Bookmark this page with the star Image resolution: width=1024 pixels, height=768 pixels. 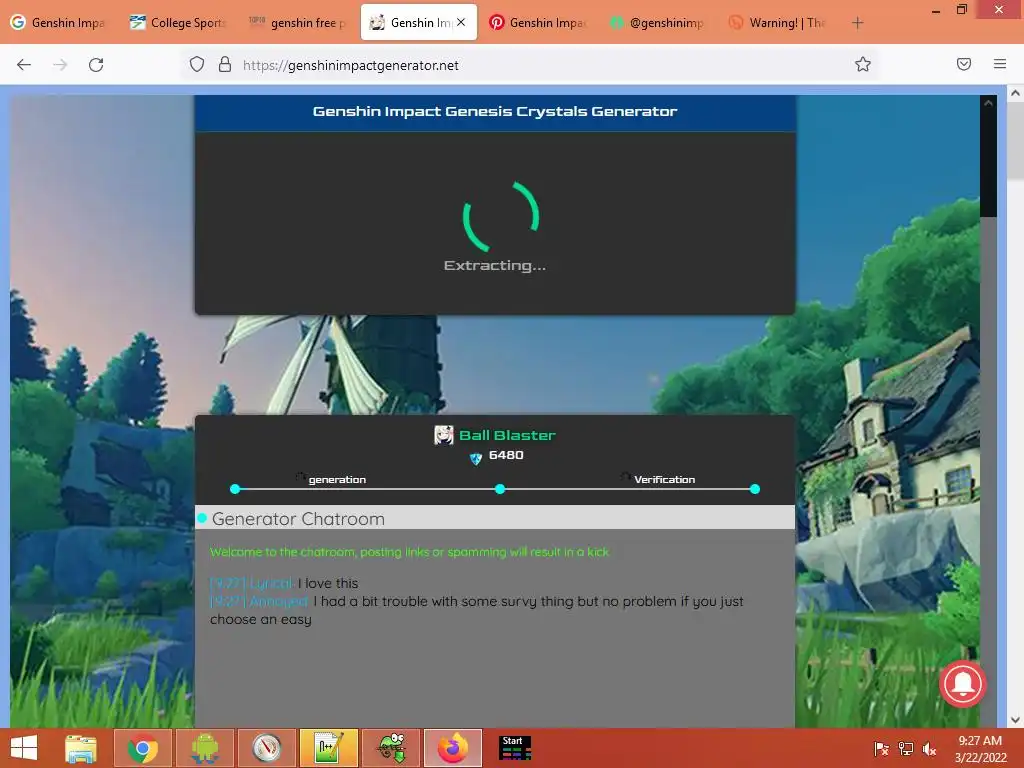pos(863,64)
